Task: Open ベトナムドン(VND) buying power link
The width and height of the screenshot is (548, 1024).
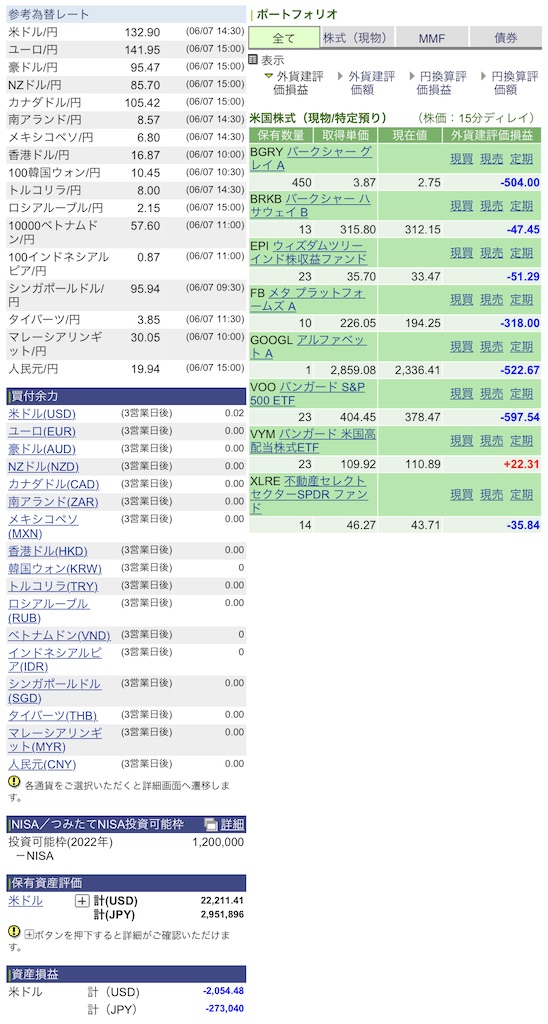Action: (x=59, y=635)
